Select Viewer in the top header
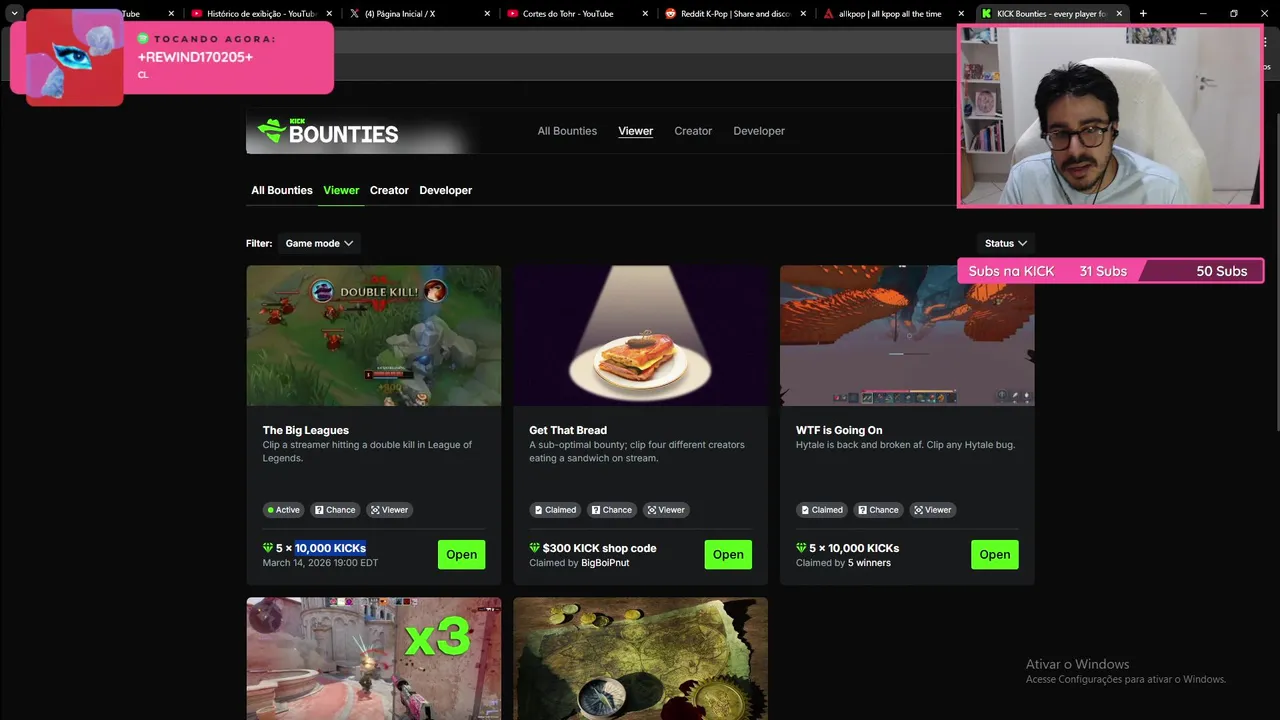1280x720 pixels. coord(635,131)
